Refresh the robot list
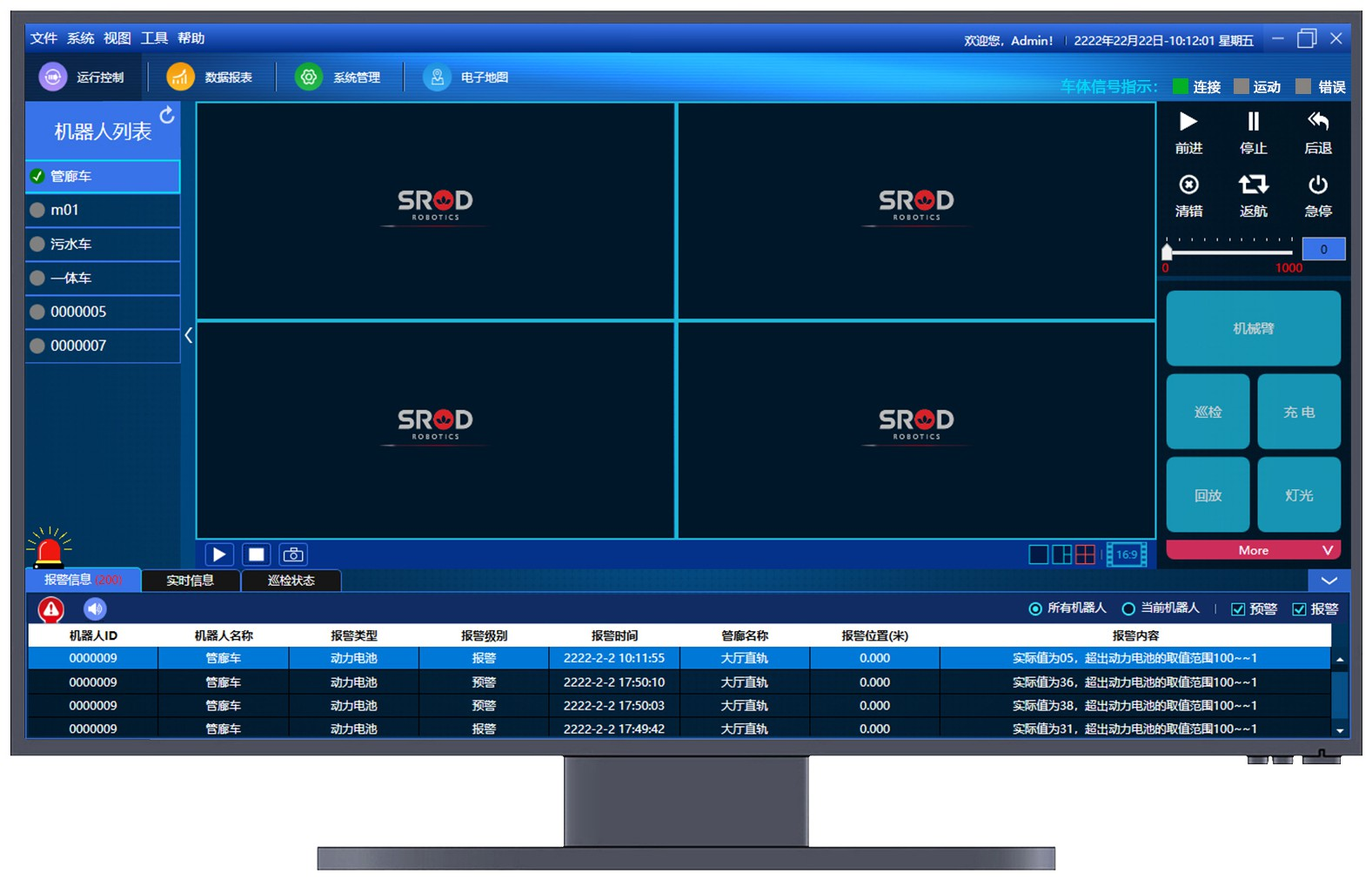This screenshot has width=1372, height=880. point(167,115)
